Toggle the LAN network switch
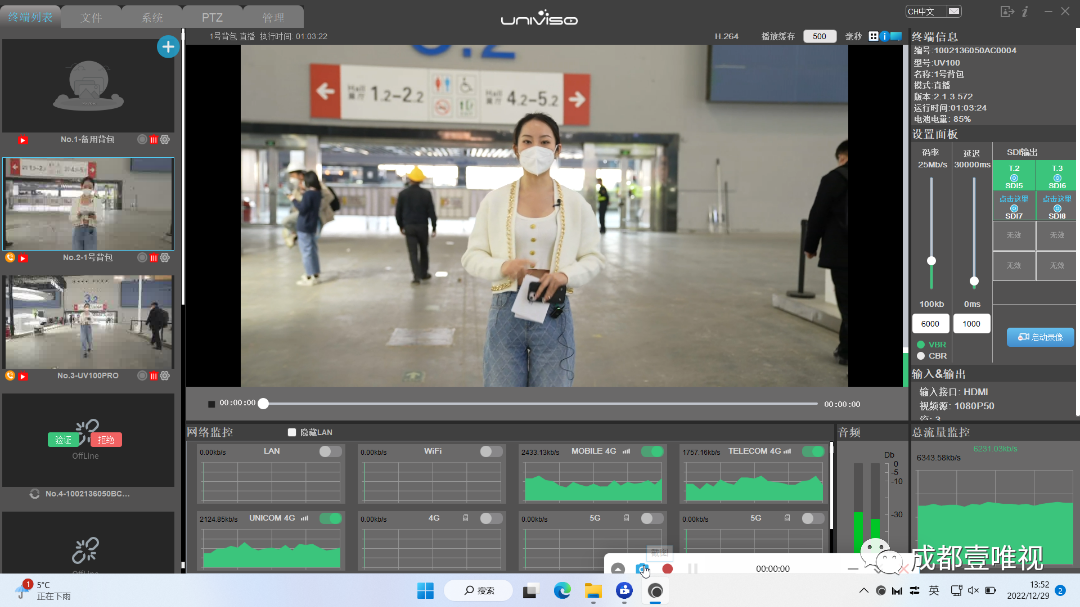This screenshot has width=1080, height=607. click(330, 451)
